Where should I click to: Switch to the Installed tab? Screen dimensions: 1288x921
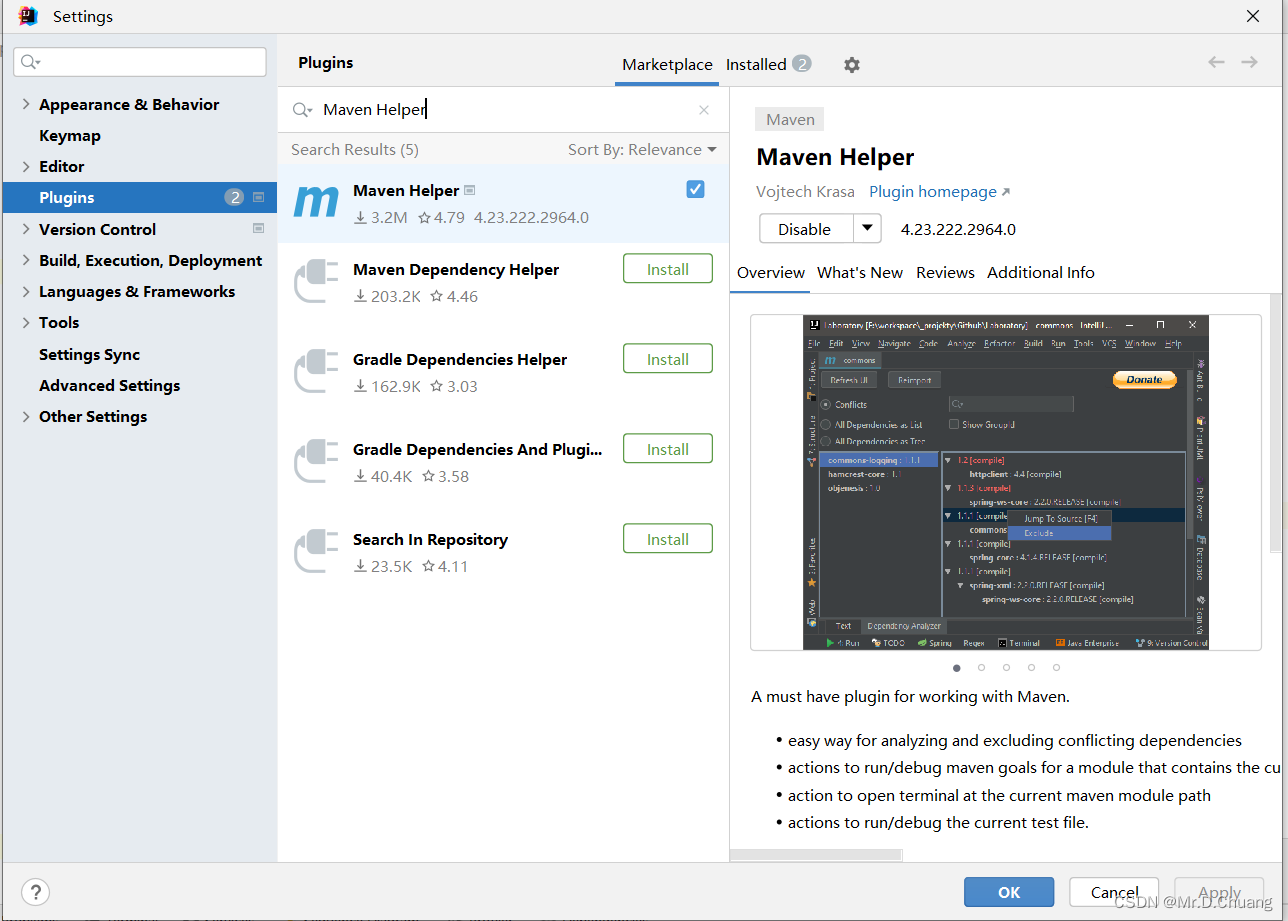pyautogui.click(x=756, y=64)
